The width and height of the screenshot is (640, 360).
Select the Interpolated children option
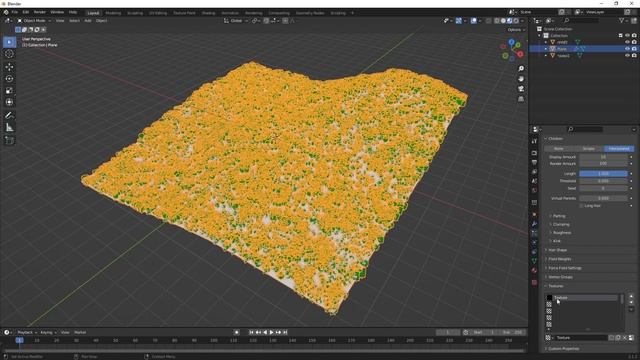[x=619, y=149]
